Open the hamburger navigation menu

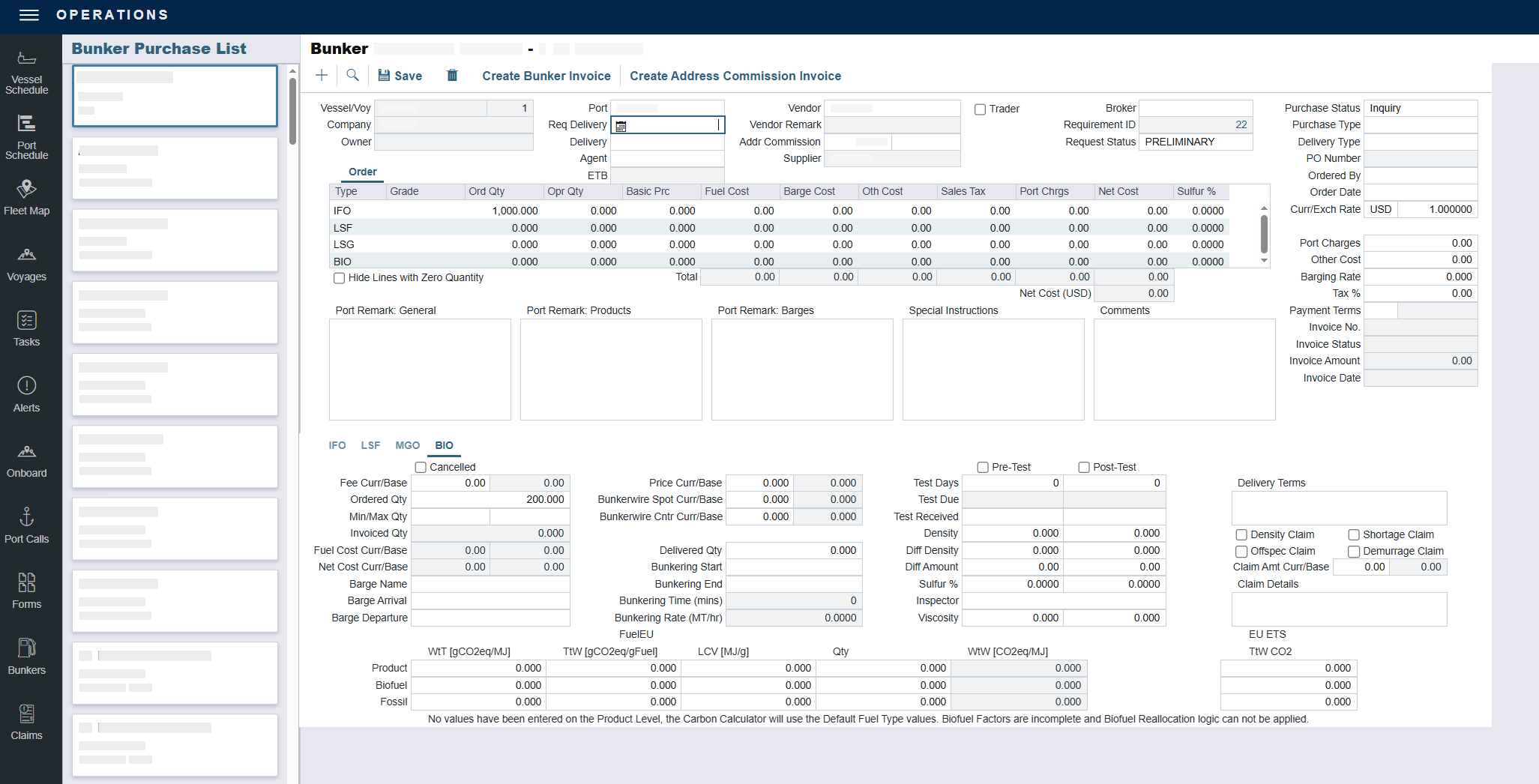[28, 15]
